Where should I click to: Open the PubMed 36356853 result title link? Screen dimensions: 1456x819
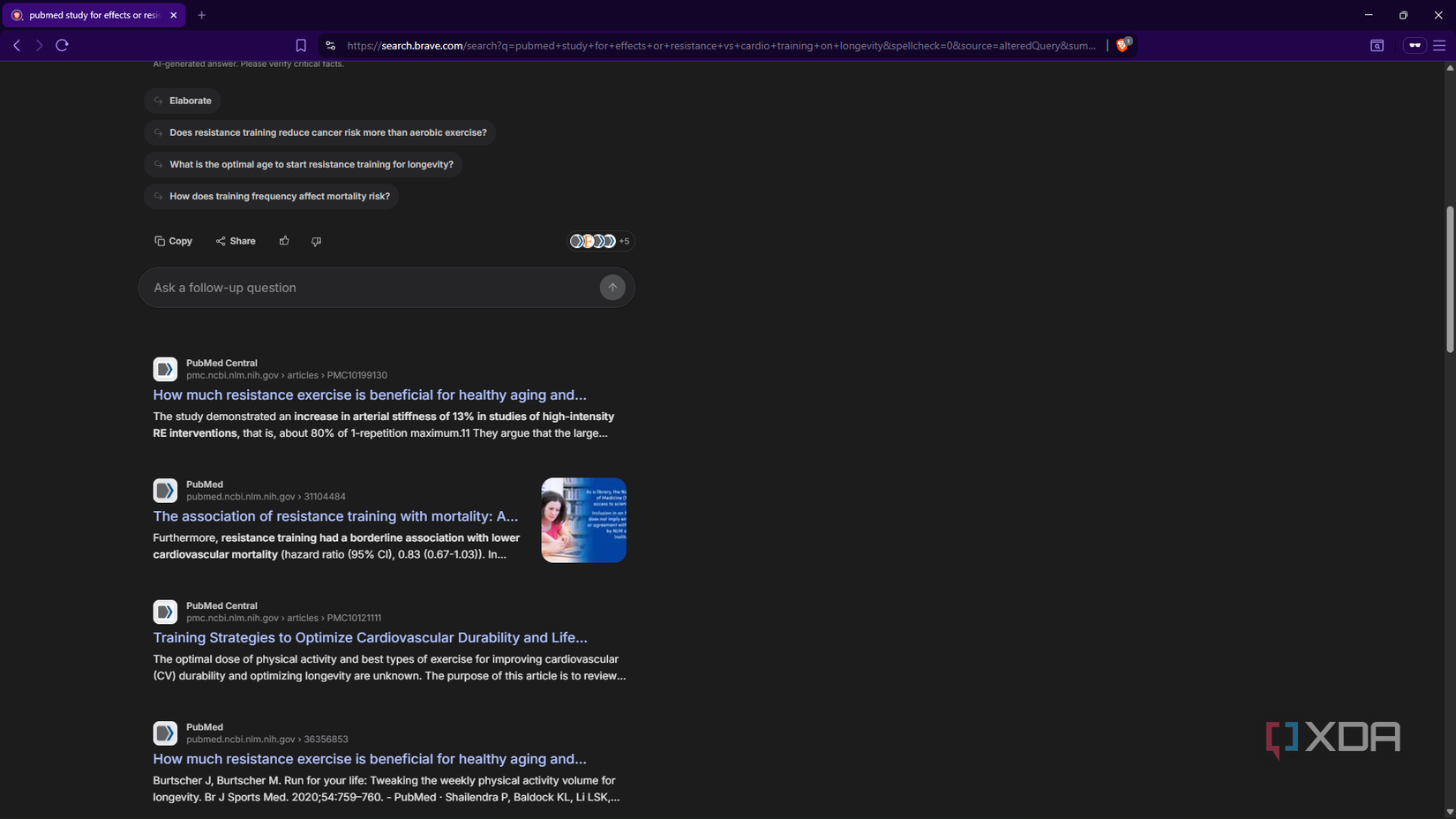(x=370, y=759)
